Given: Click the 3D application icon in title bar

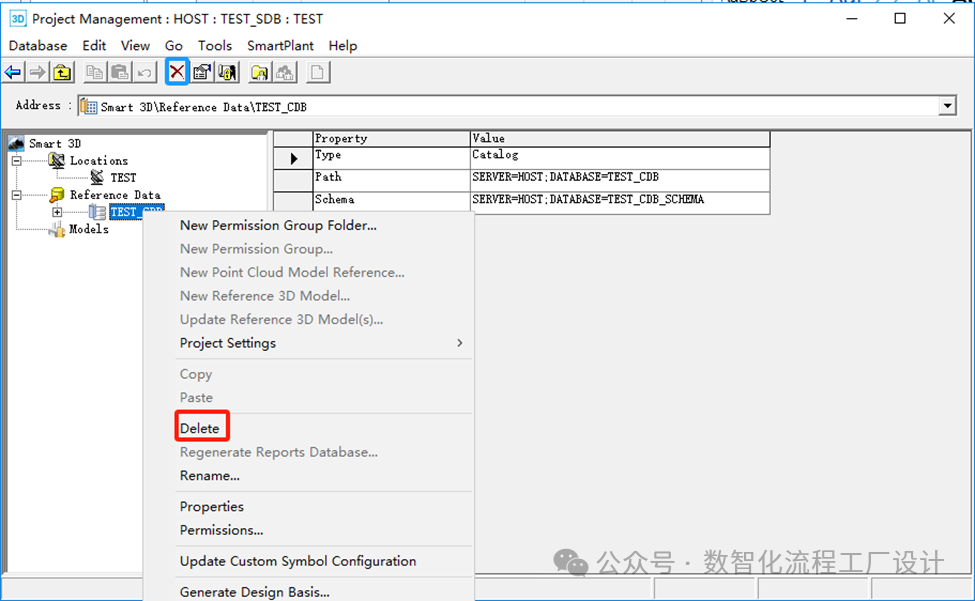Looking at the screenshot, I should [17, 19].
